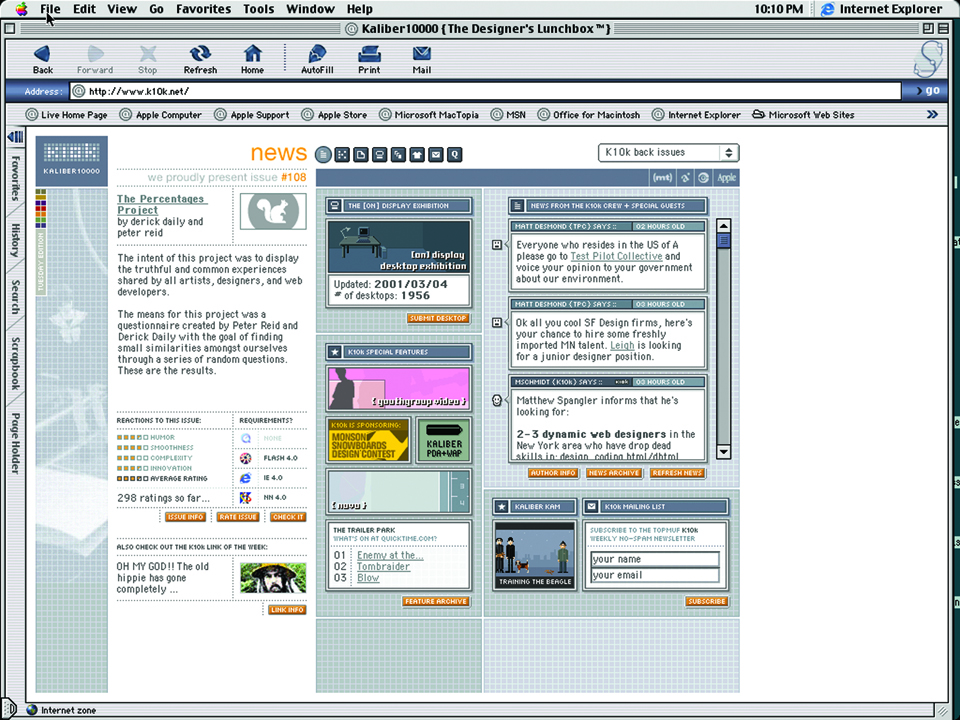The width and height of the screenshot is (960, 720).
Task: Click the swirl eye sponsor icon
Action: pos(703,178)
